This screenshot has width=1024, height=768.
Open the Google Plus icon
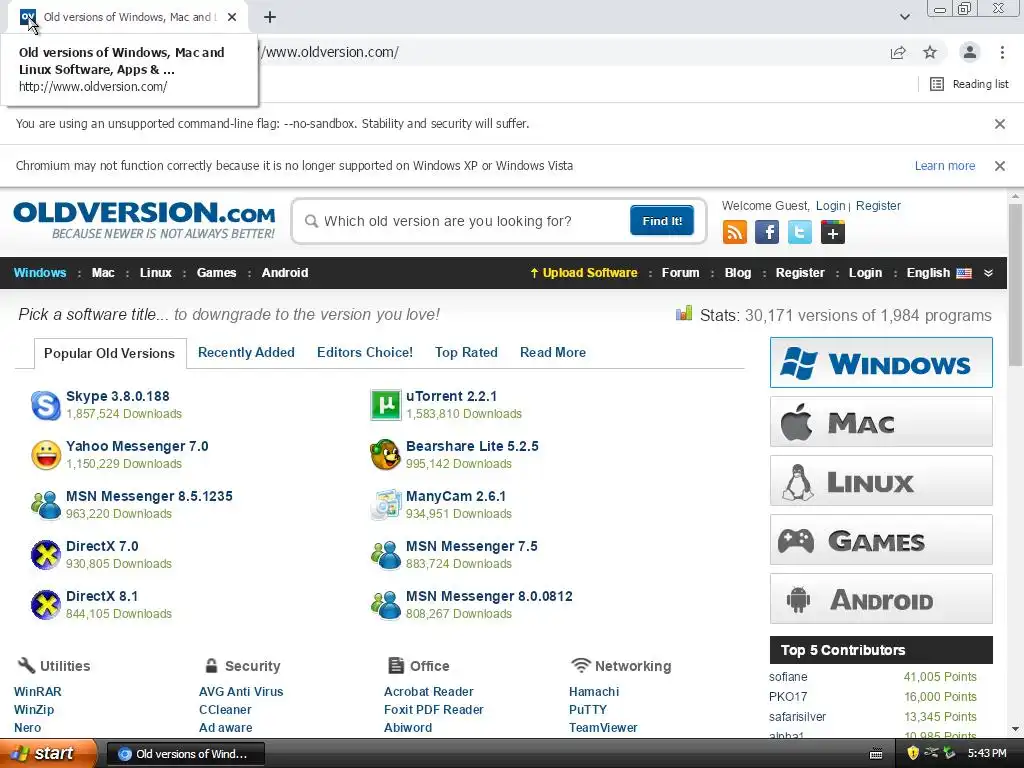[x=833, y=232]
